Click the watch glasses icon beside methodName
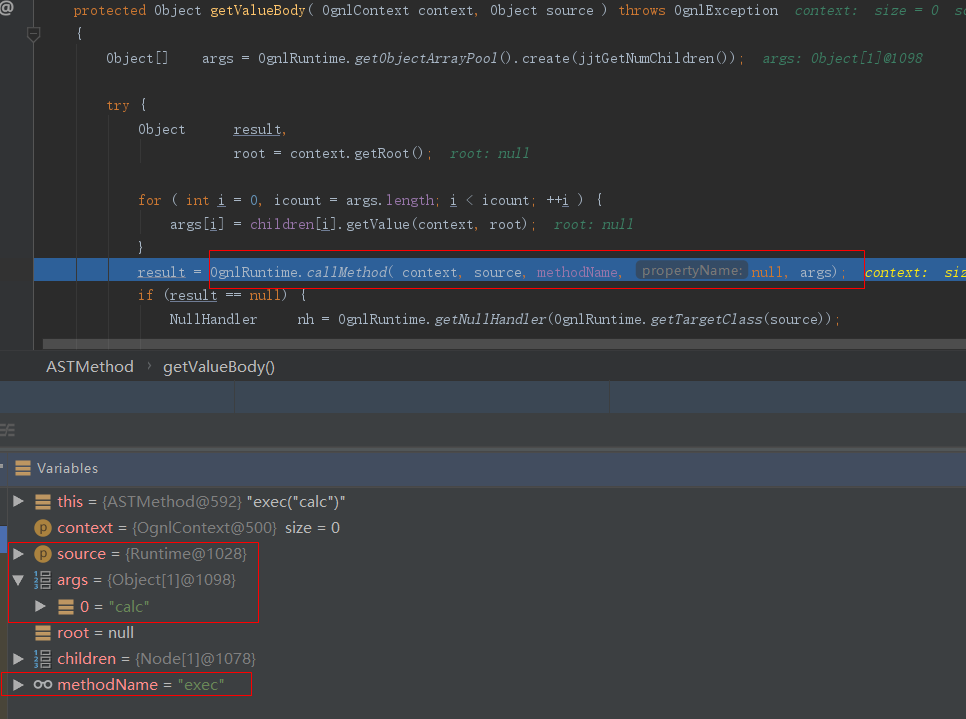Image resolution: width=966 pixels, height=719 pixels. click(x=43, y=685)
